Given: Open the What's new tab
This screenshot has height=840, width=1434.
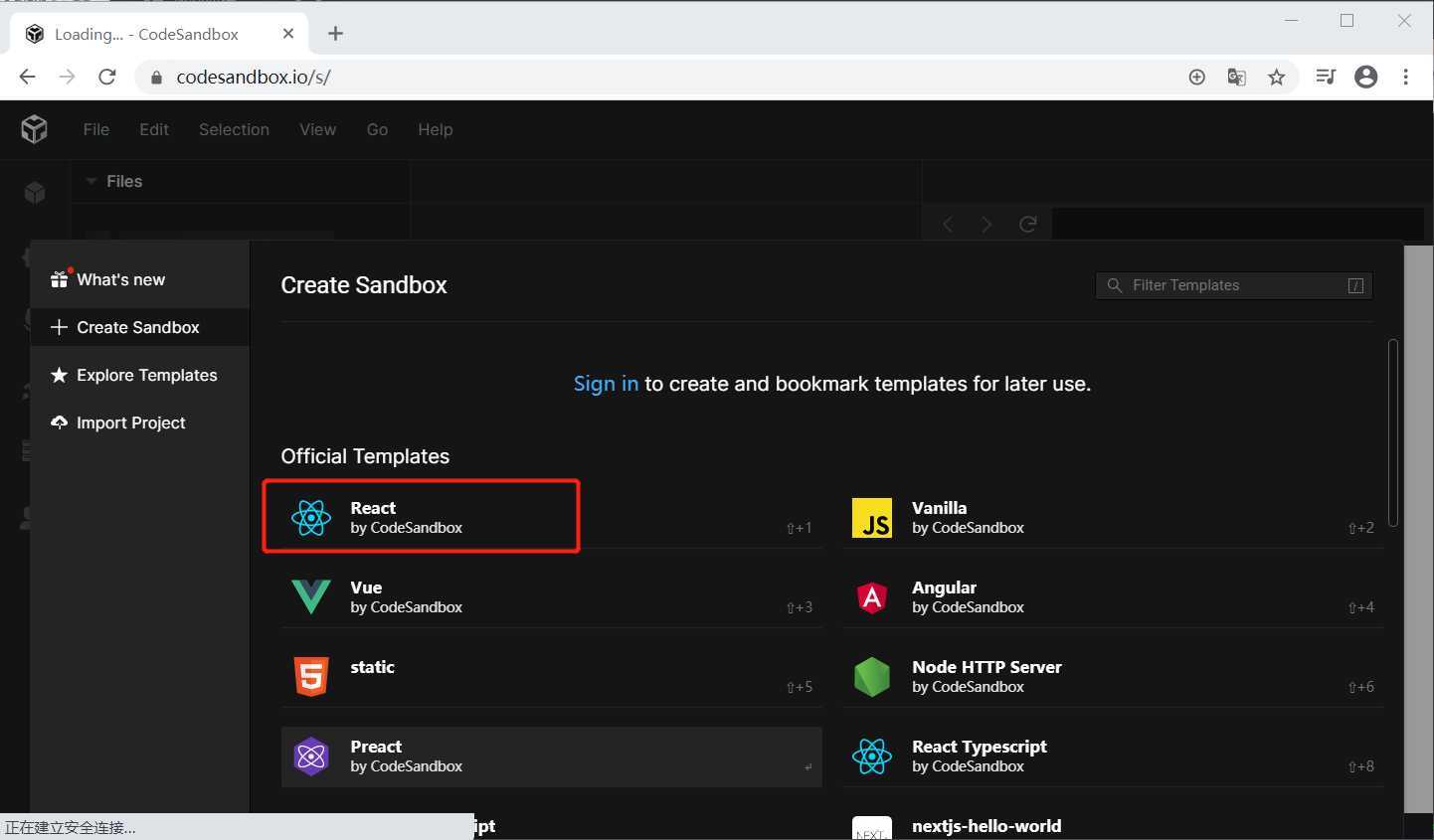Looking at the screenshot, I should pos(140,279).
